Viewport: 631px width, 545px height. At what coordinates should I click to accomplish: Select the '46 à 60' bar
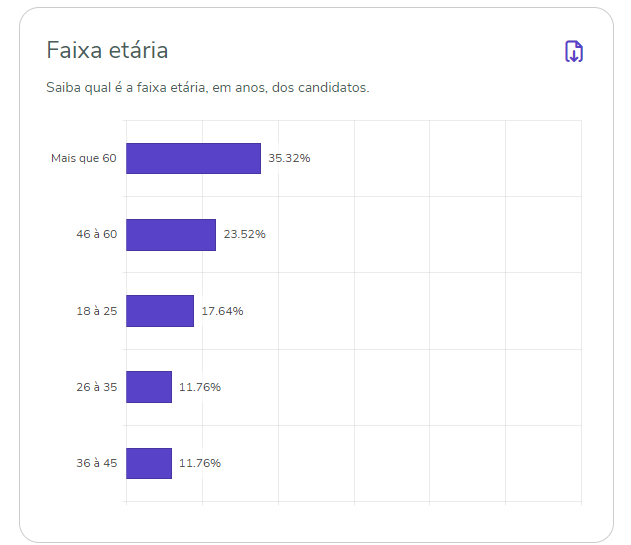coord(170,235)
